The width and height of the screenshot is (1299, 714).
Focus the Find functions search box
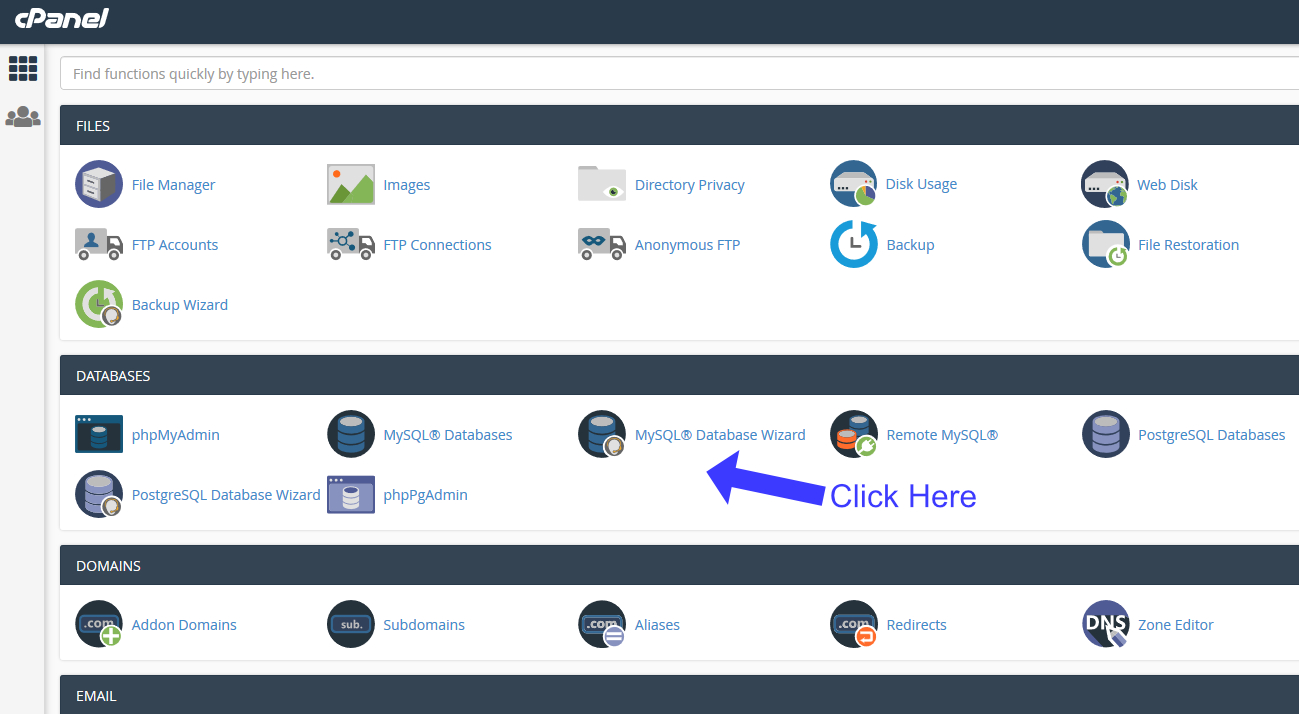(679, 73)
